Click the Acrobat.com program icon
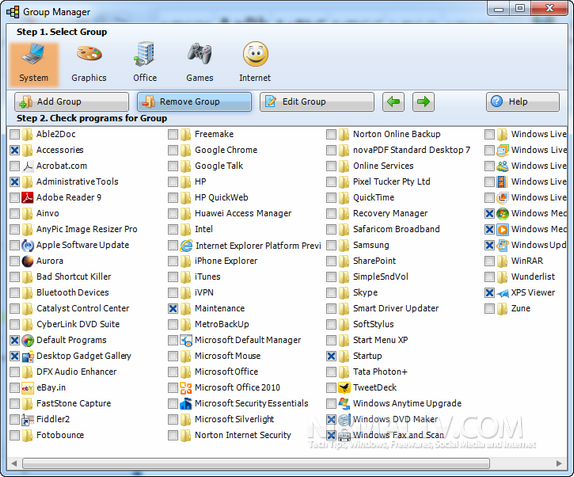The width and height of the screenshot is (574, 477). (x=27, y=166)
